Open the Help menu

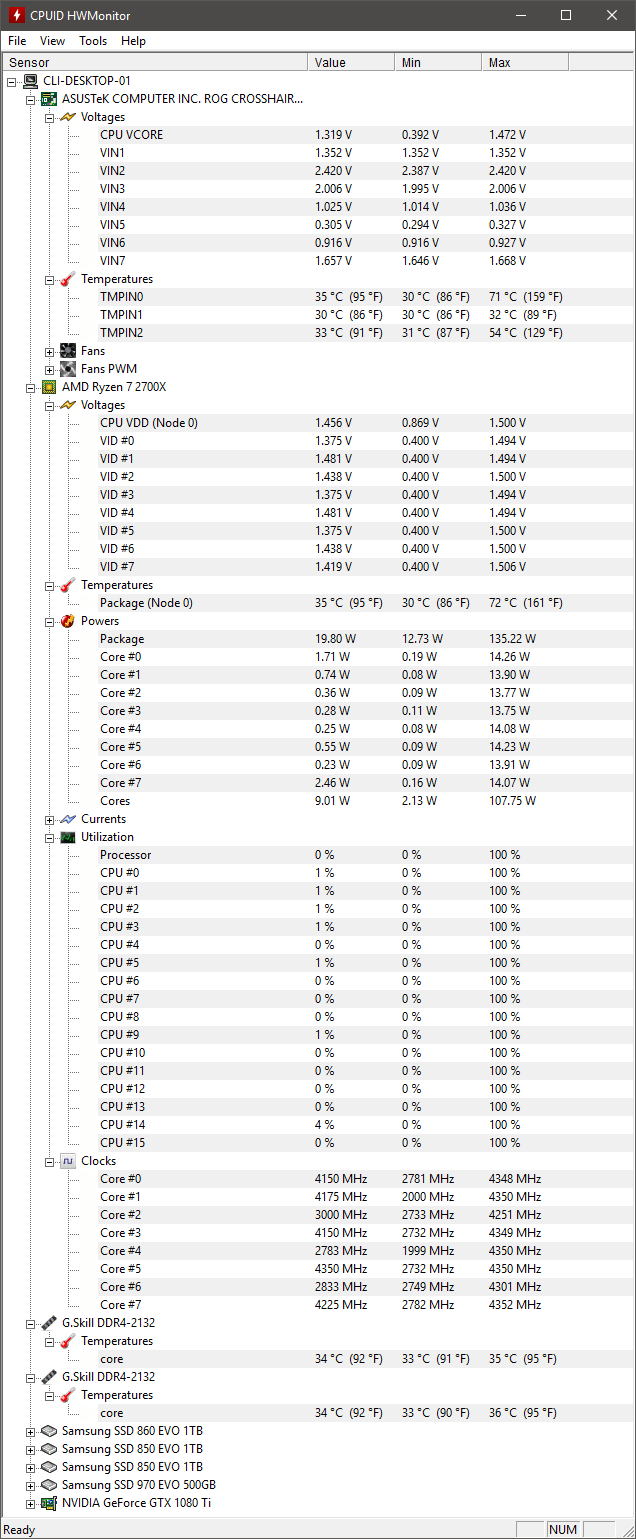(x=133, y=41)
